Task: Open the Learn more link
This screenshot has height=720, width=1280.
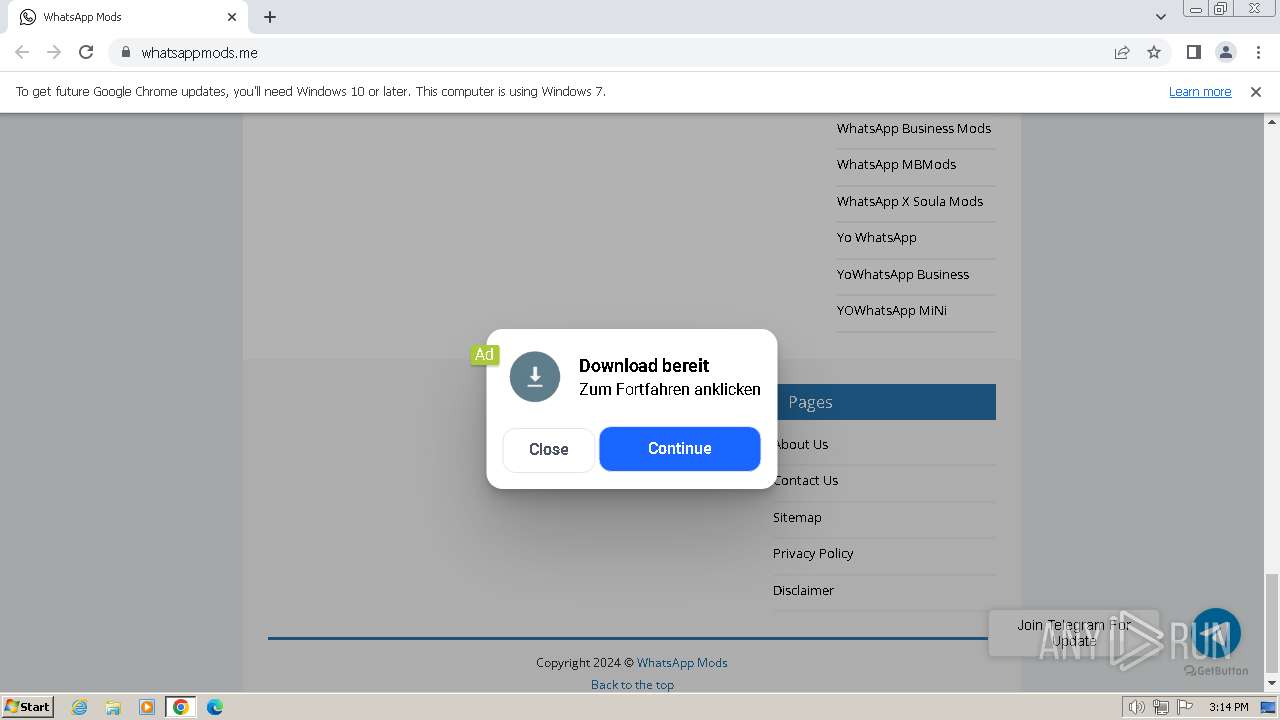Action: tap(1200, 91)
